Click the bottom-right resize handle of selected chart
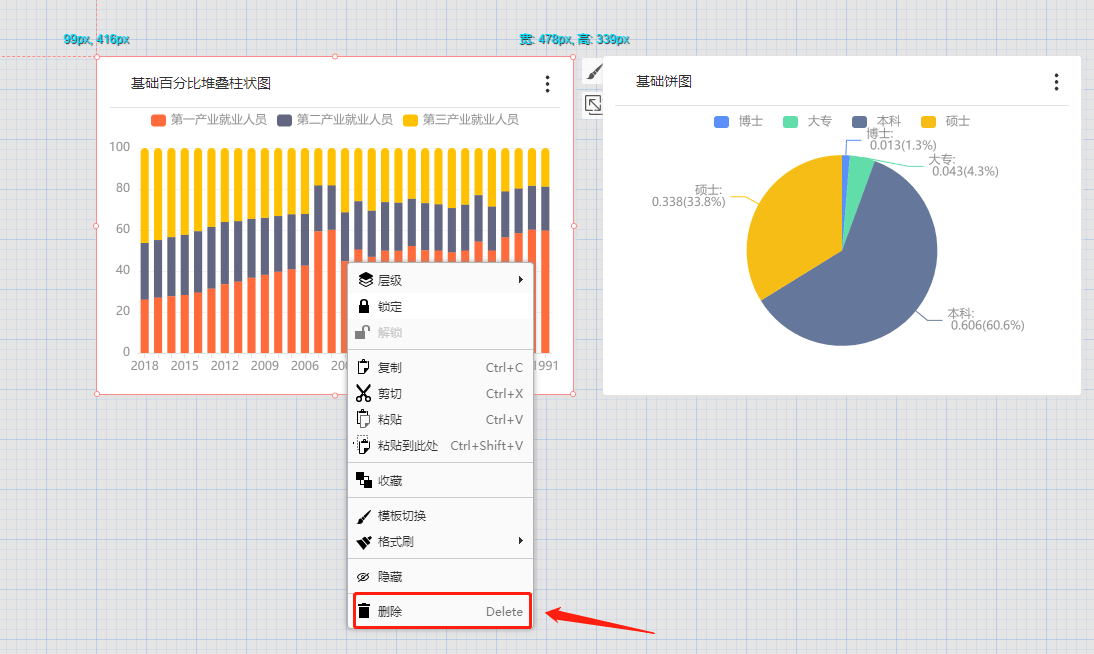1094x654 pixels. 574,394
